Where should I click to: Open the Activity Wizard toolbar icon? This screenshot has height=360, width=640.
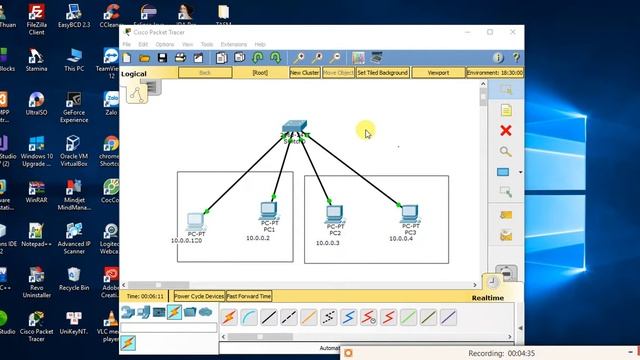(198, 58)
